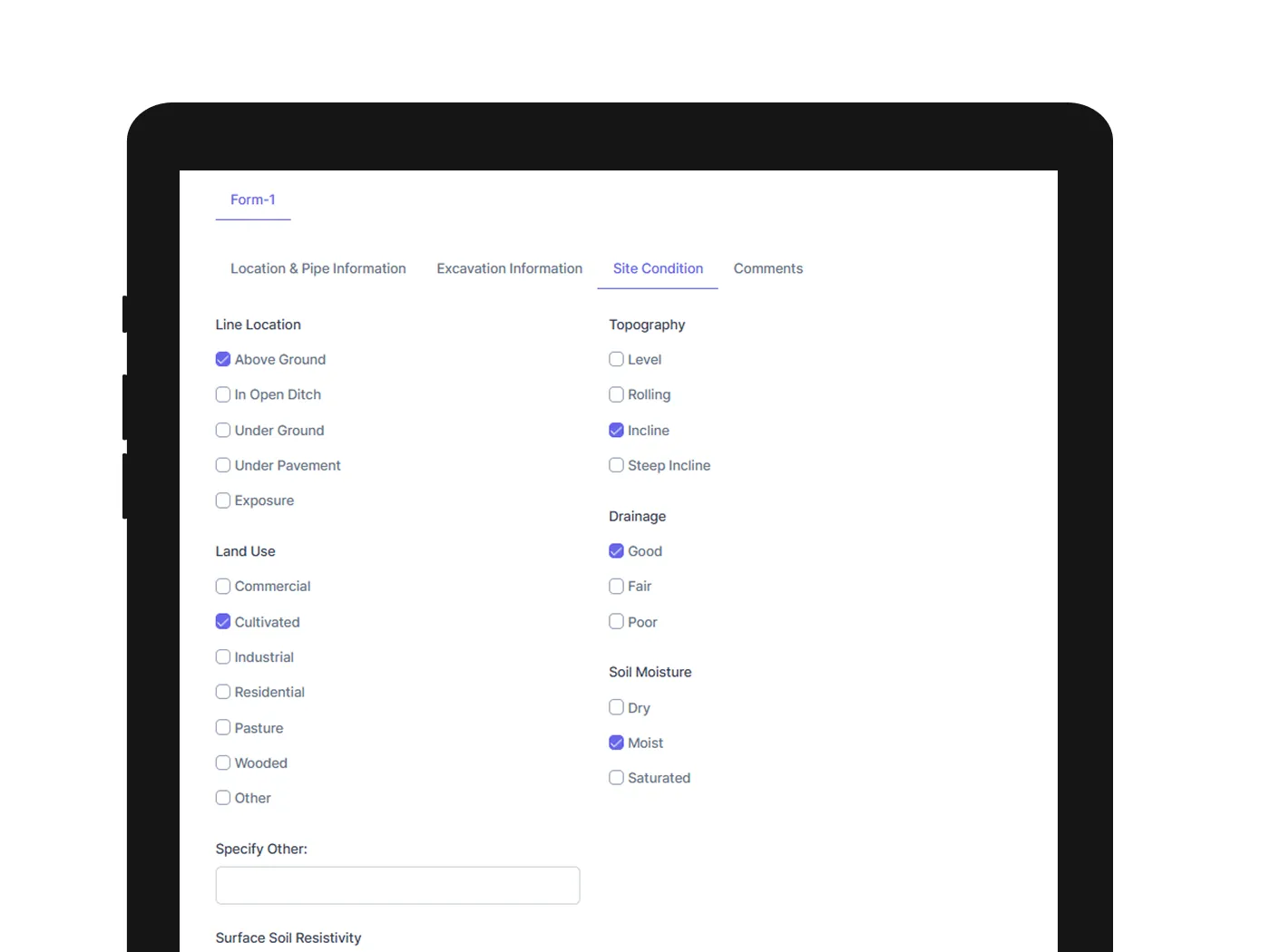Viewport: 1270px width, 952px height.
Task: Check the In Open Ditch option
Action: click(223, 394)
